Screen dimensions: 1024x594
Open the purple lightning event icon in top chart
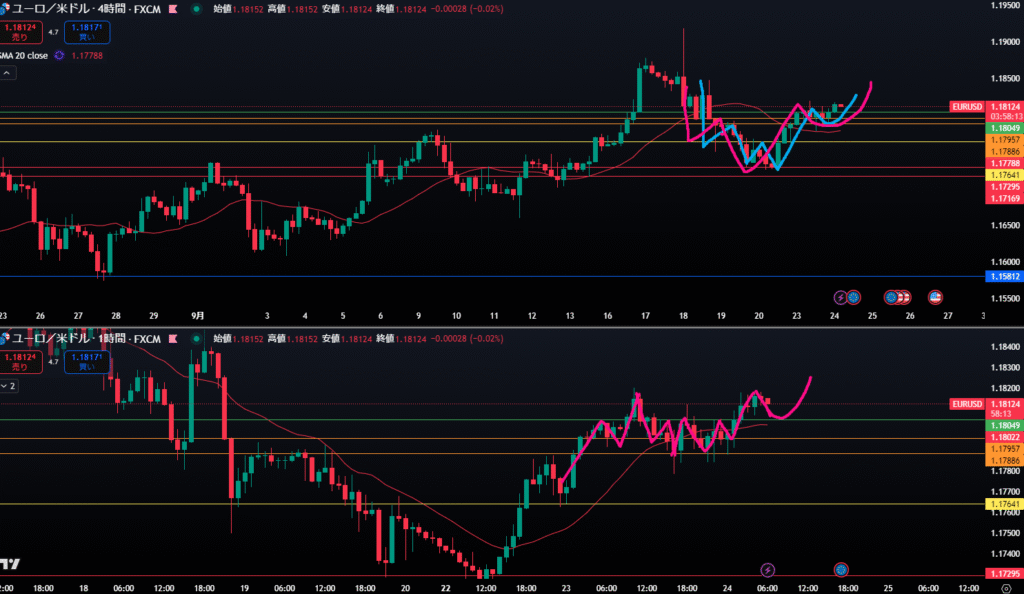point(840,296)
